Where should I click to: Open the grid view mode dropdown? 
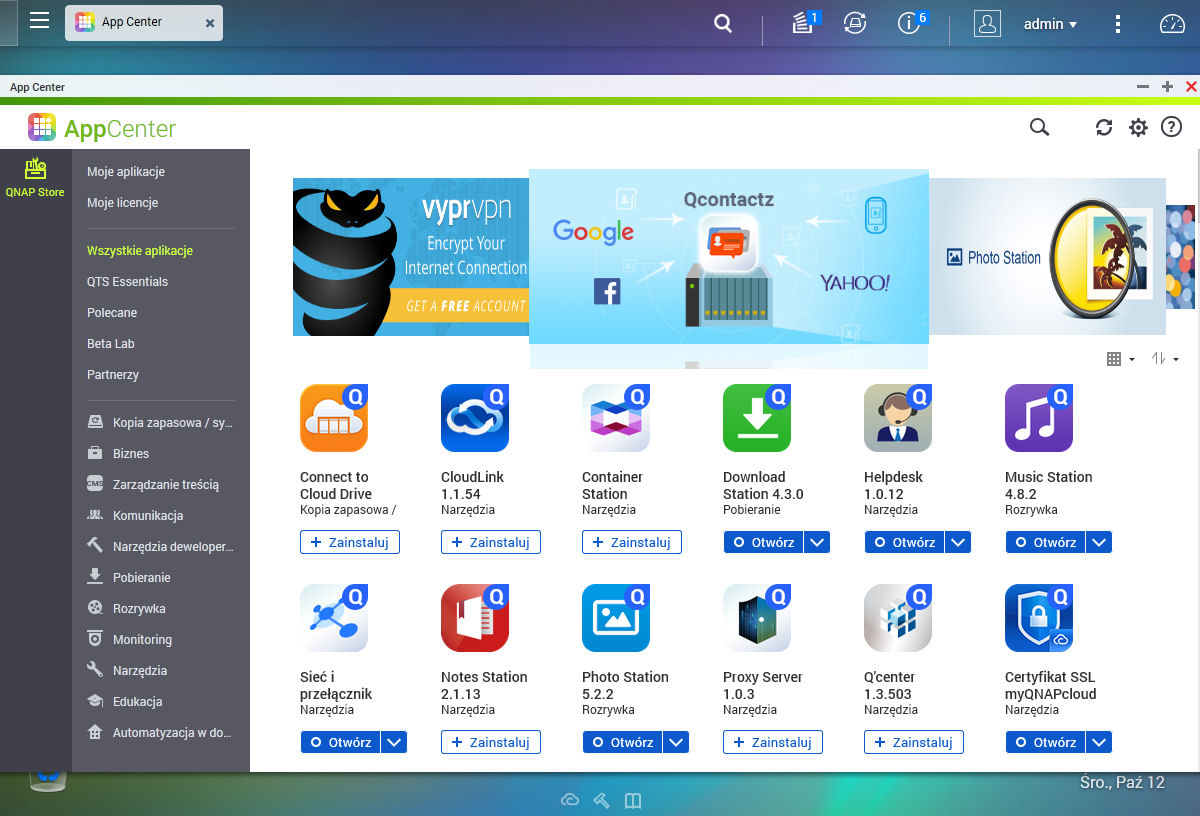point(1120,359)
